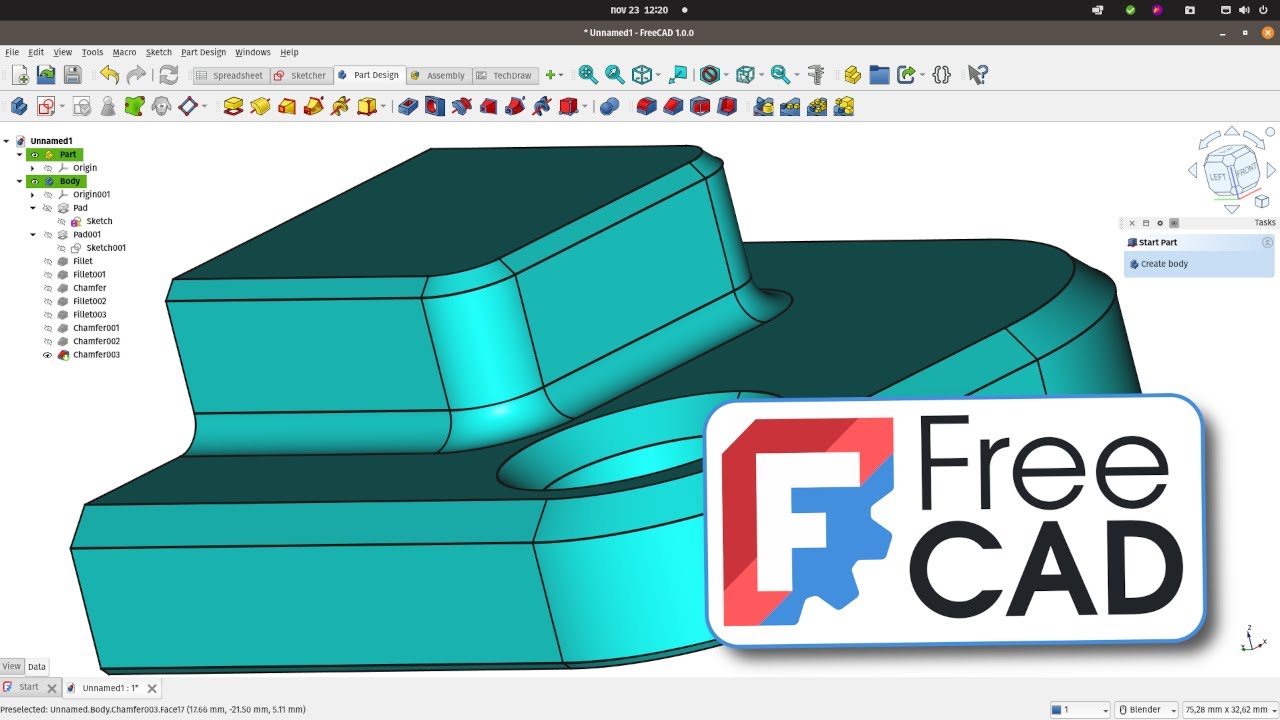Image resolution: width=1280 pixels, height=720 pixels.
Task: Open the Macro menu
Action: coord(124,52)
